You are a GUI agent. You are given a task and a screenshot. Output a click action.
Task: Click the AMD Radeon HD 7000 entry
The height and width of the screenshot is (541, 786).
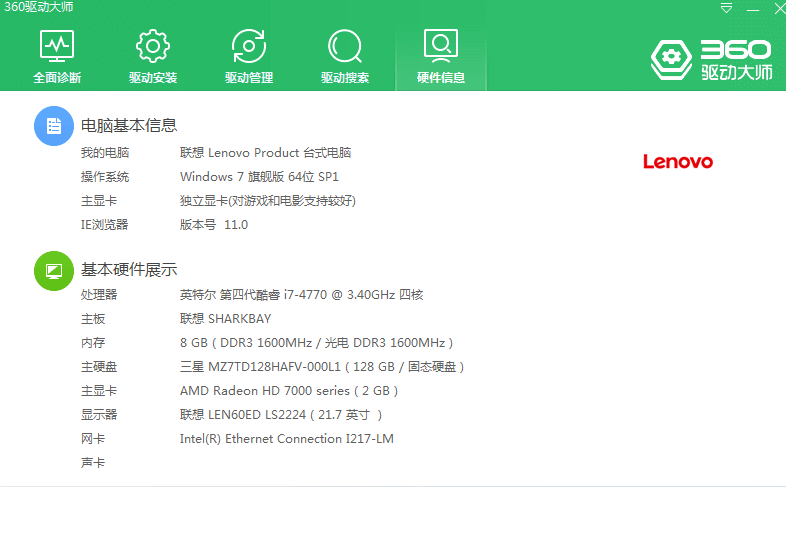289,391
